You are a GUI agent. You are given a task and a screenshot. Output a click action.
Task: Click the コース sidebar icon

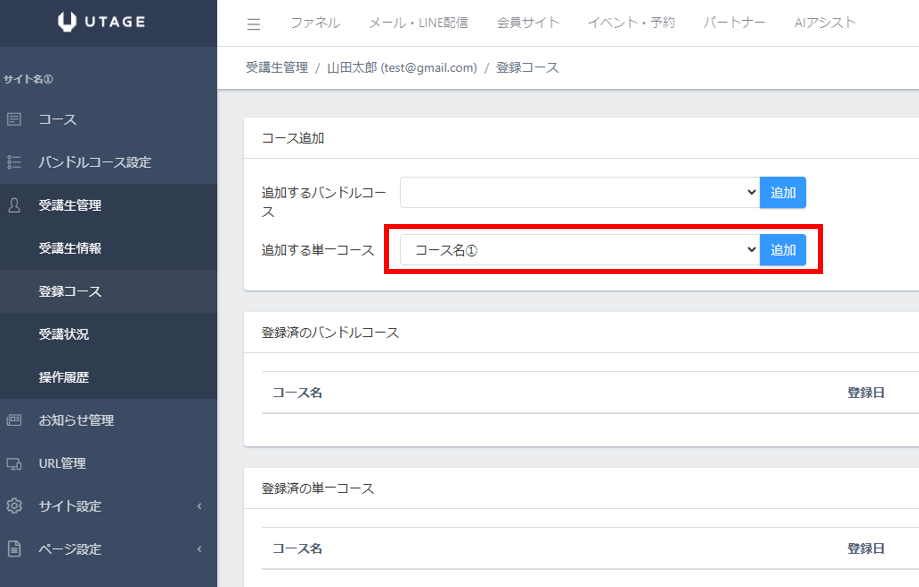coord(14,119)
